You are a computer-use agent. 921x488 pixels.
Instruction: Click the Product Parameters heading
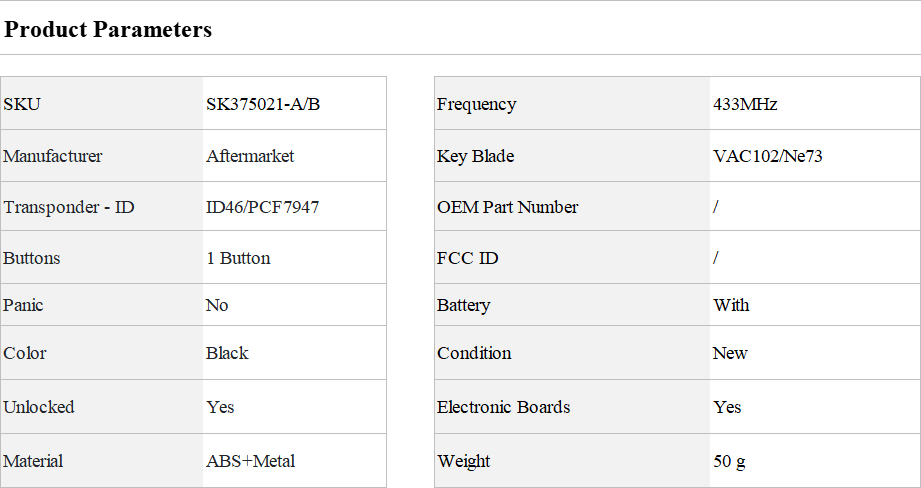(x=108, y=30)
